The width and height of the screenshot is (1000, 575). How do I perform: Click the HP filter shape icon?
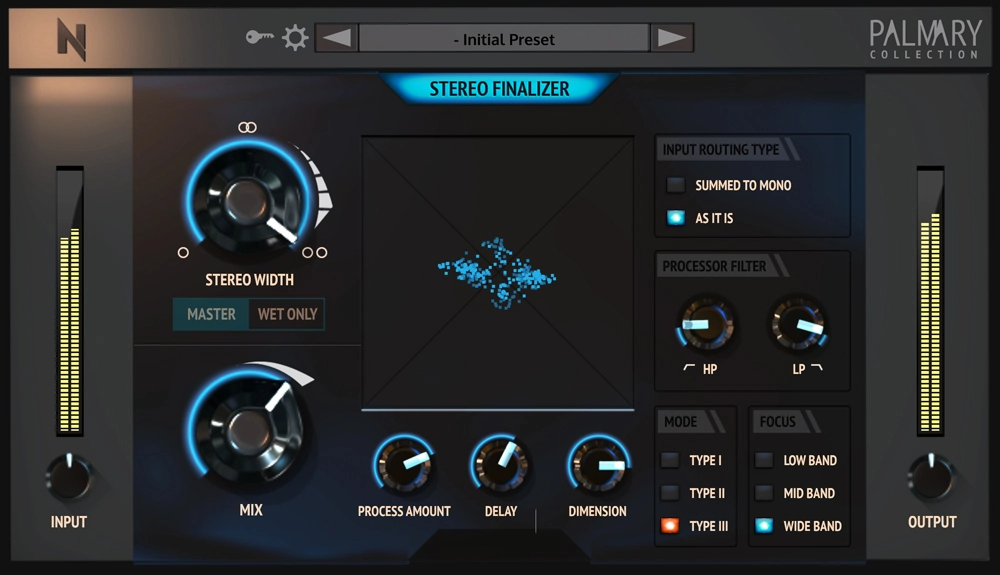(689, 369)
